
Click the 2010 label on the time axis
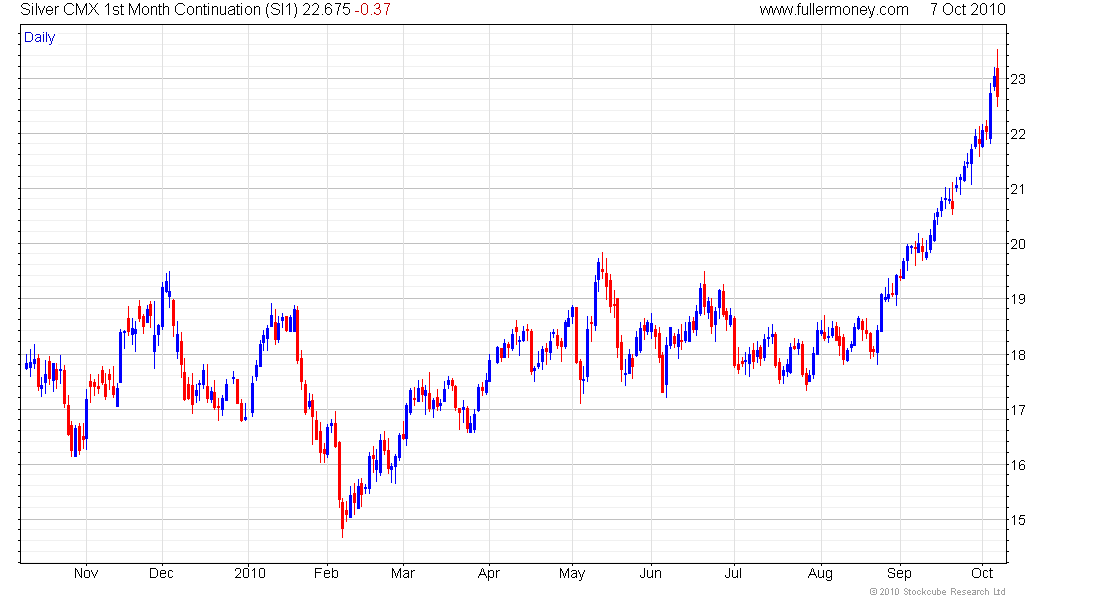point(250,573)
